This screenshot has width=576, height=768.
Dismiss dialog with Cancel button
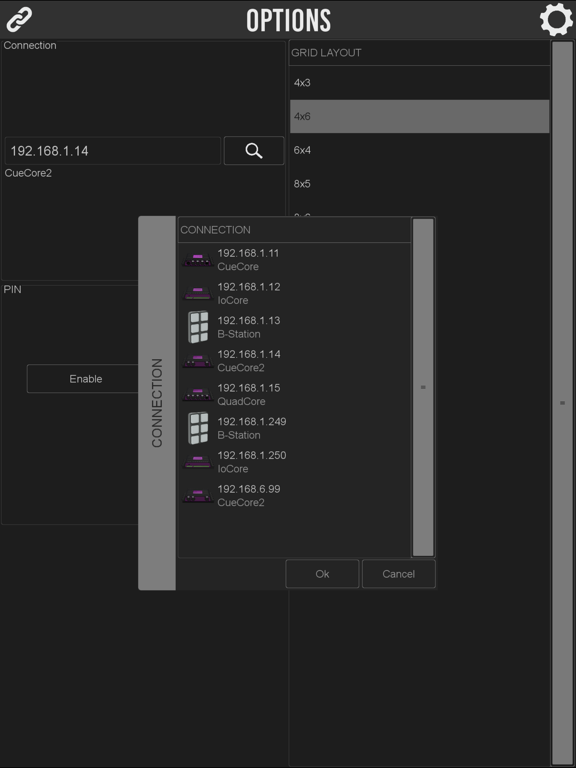coord(399,574)
